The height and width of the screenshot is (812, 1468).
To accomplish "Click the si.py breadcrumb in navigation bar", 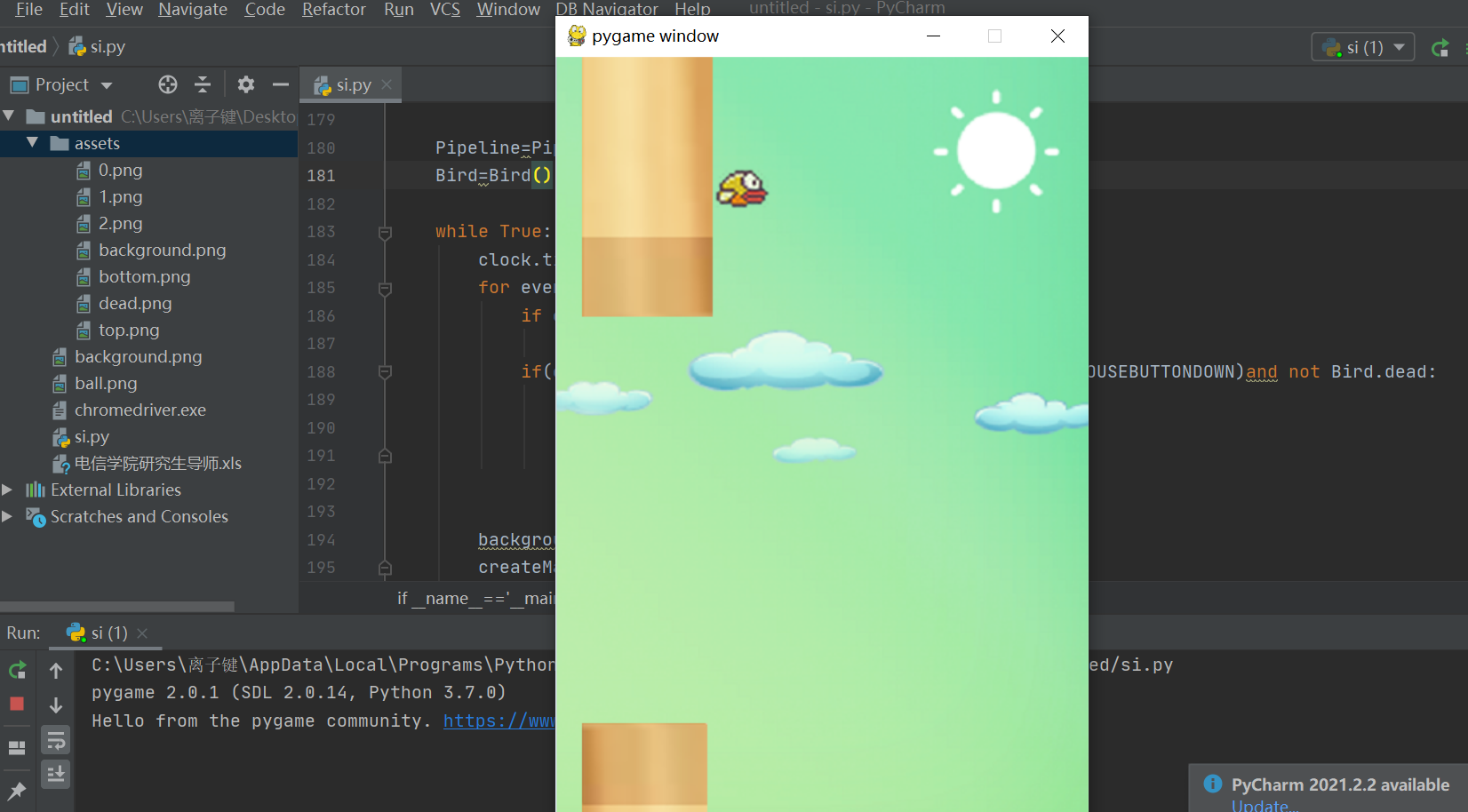I will 97,46.
